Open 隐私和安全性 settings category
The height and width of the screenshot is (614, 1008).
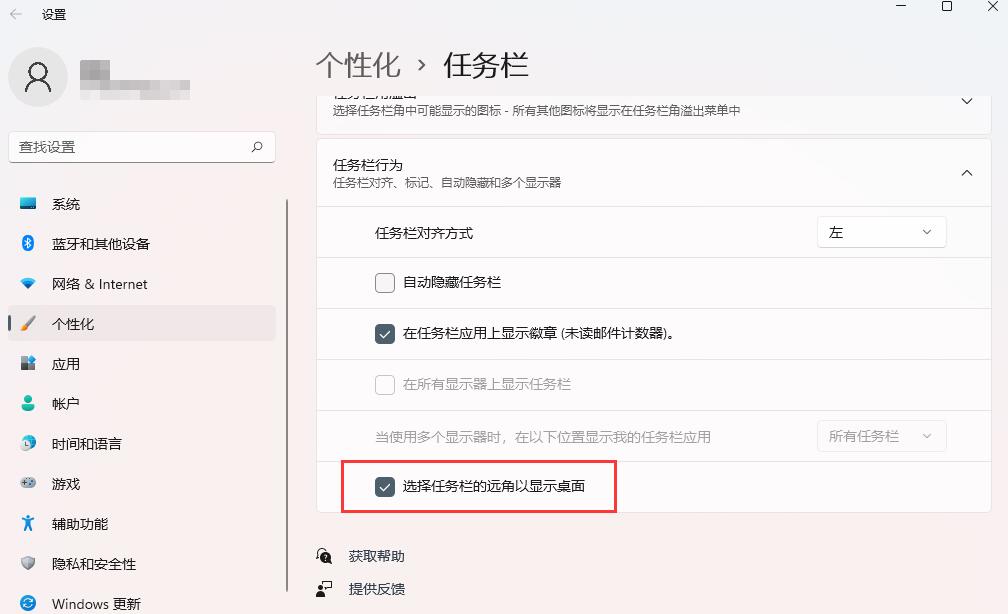(142, 563)
